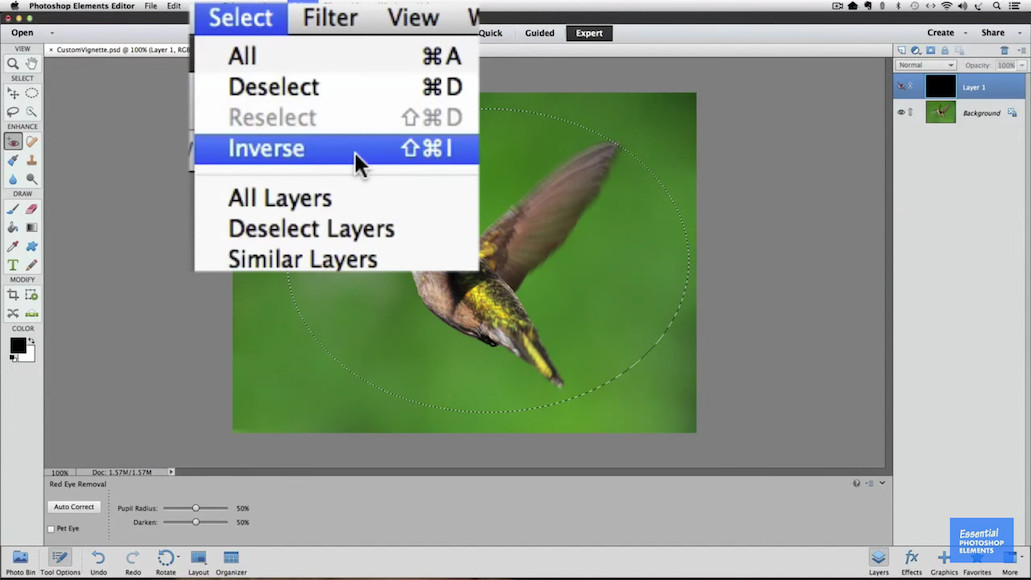Open the Rotate dropdown arrow
Viewport: 1031px width, 580px height.
[178, 557]
